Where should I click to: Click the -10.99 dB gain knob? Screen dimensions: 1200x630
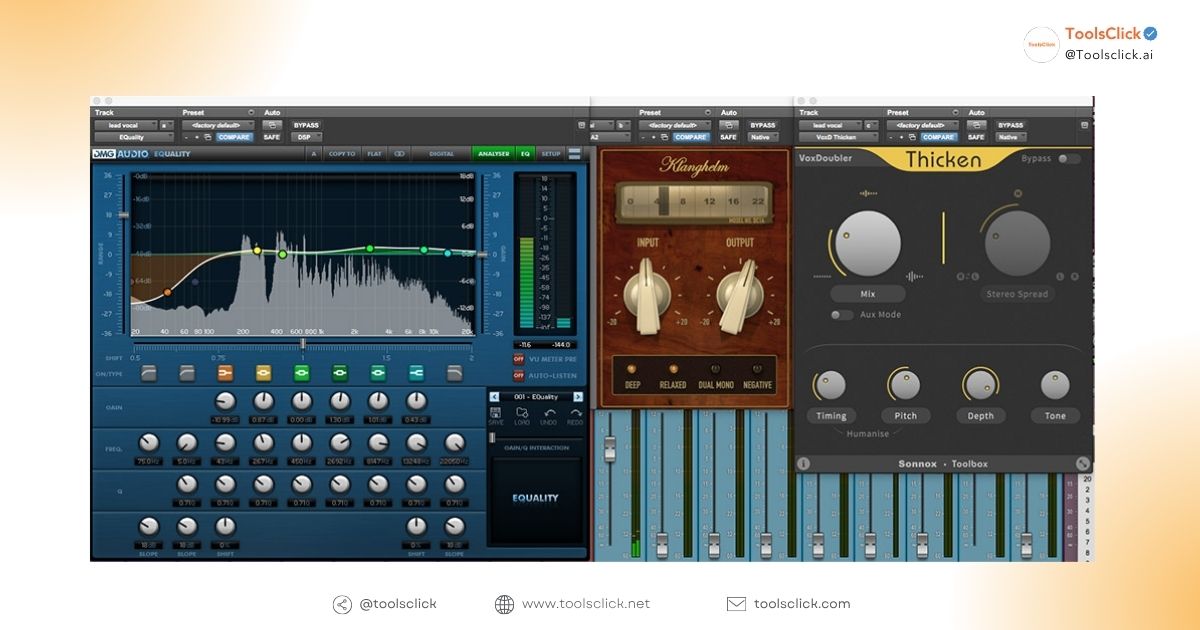tap(225, 401)
